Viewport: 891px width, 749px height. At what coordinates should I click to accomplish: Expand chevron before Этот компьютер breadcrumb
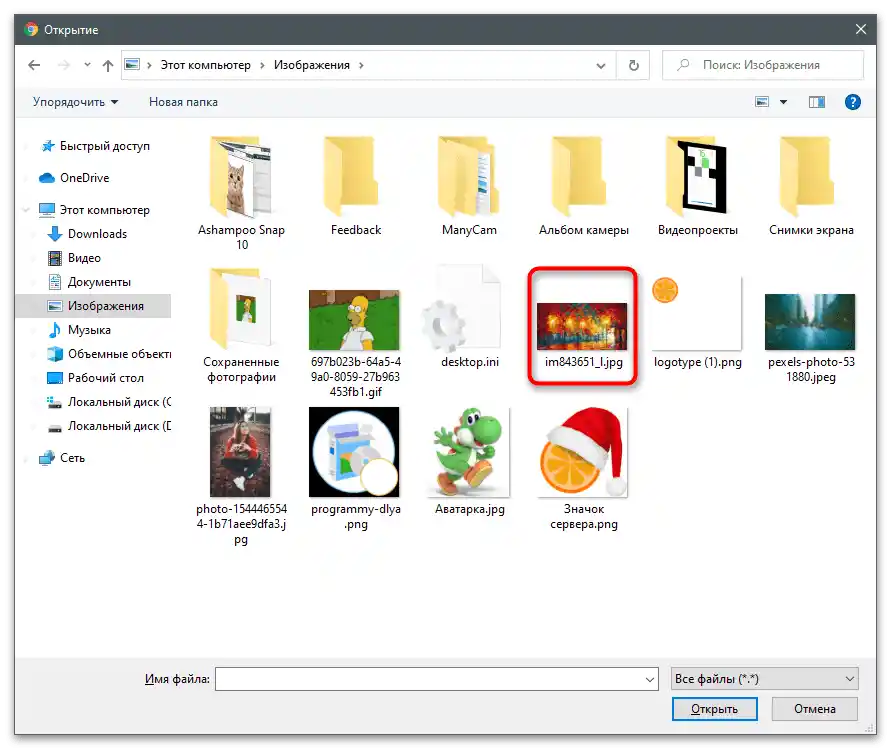149,65
